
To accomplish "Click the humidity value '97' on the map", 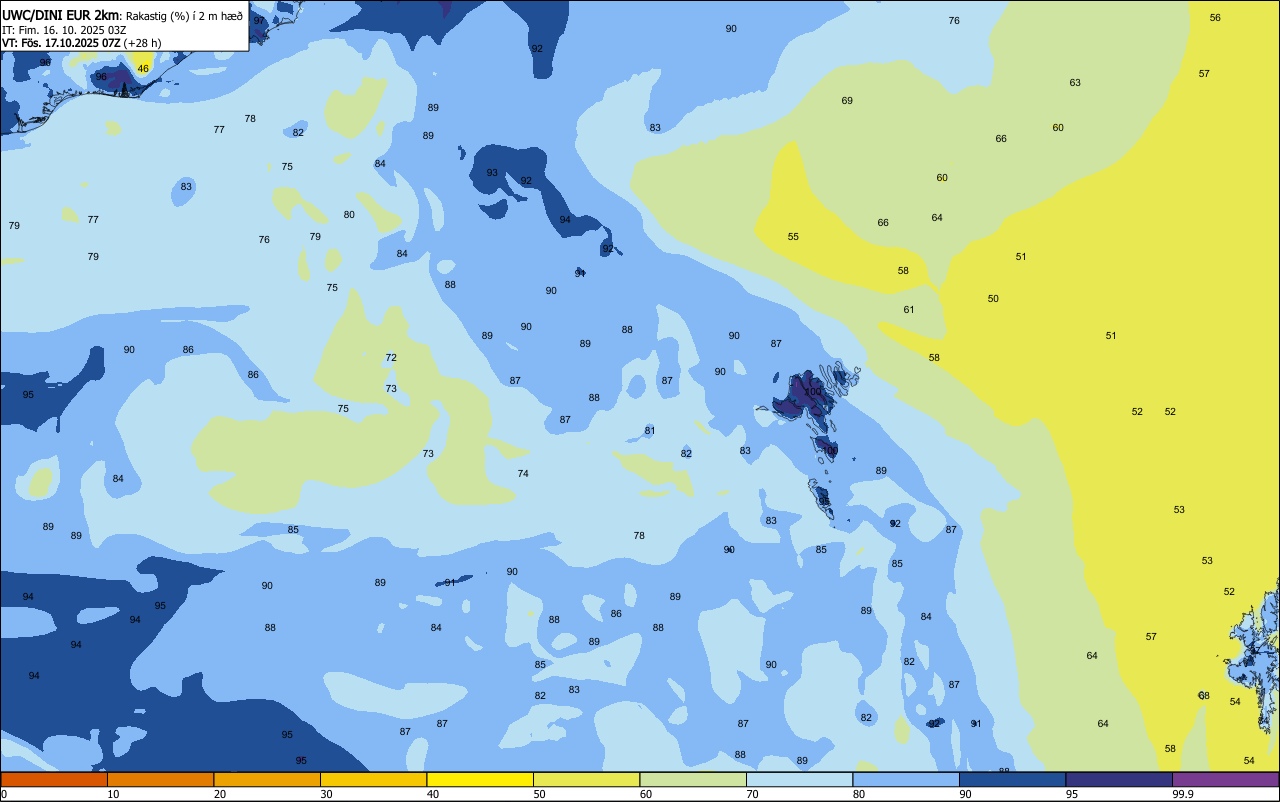I will tap(259, 21).
